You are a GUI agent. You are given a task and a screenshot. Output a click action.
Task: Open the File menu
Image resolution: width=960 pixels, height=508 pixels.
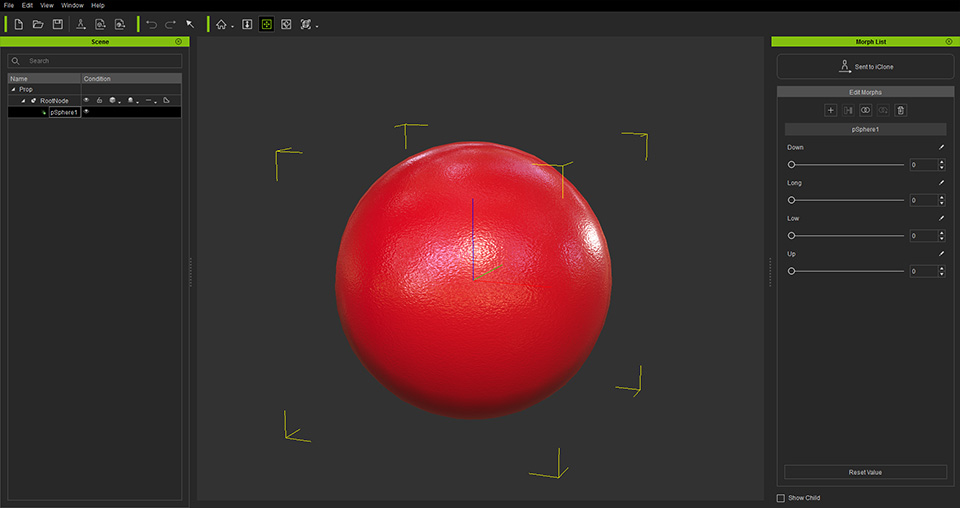pos(9,5)
